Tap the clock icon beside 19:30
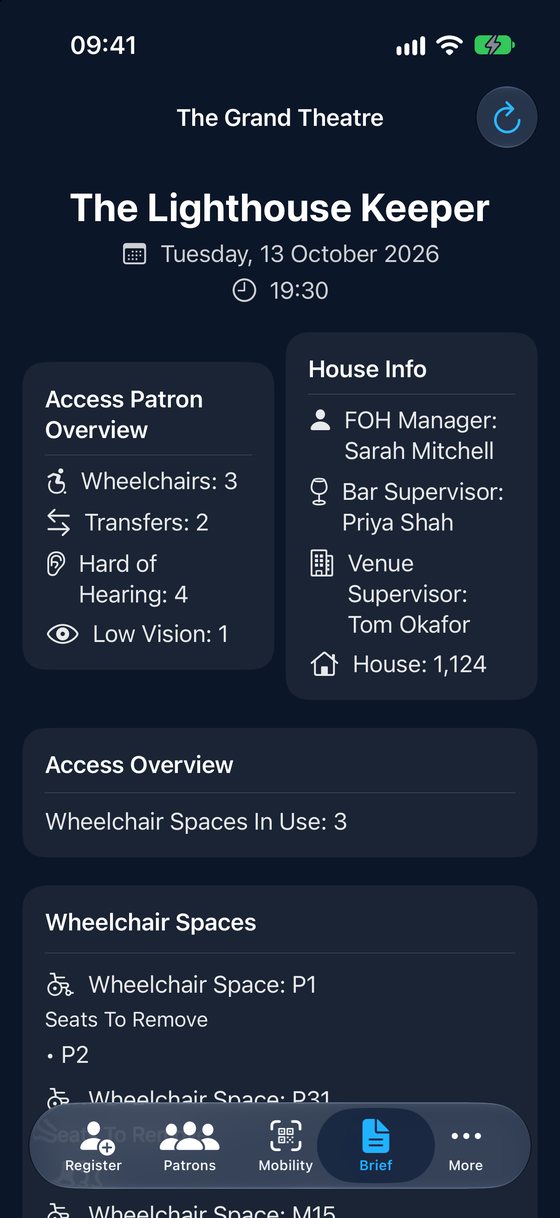Image resolution: width=560 pixels, height=1218 pixels. pos(244,291)
